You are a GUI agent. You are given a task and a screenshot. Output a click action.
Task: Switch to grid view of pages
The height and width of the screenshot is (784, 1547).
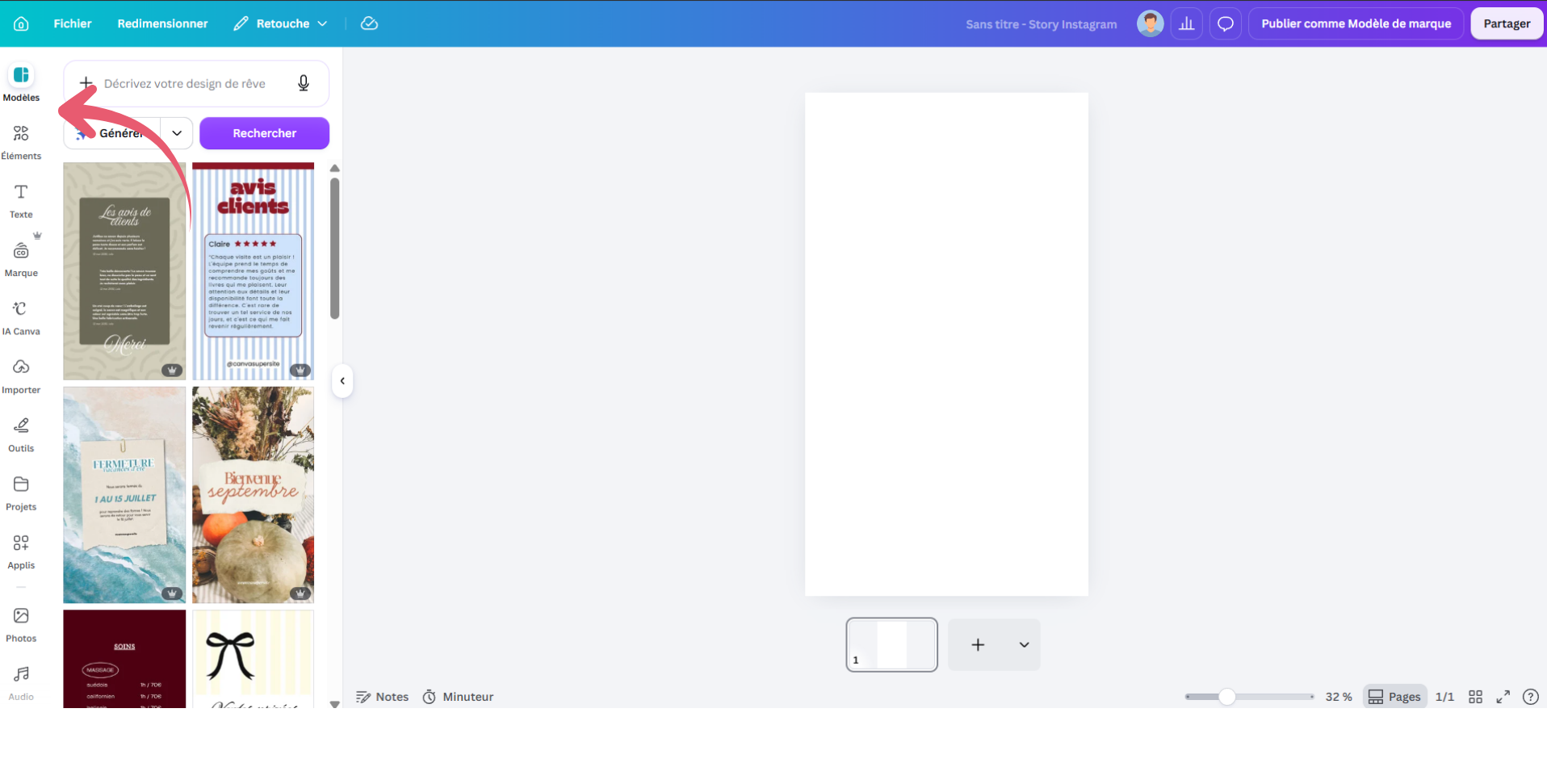(1475, 697)
